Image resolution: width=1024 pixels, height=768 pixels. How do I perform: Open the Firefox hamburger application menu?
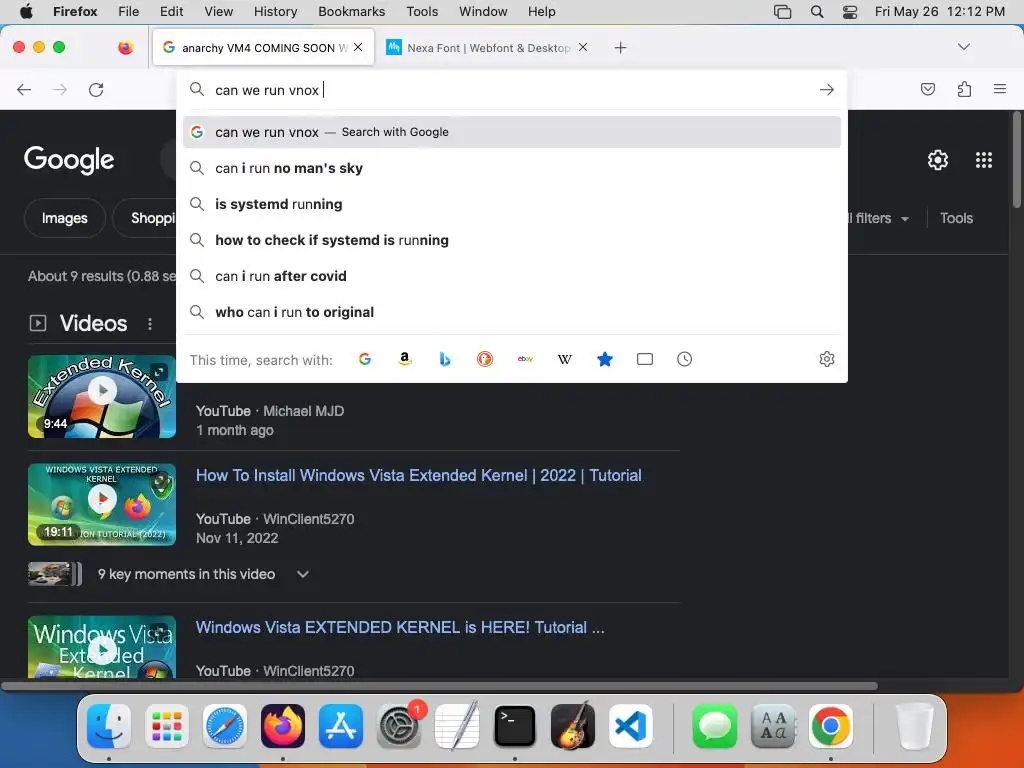[x=1000, y=89]
